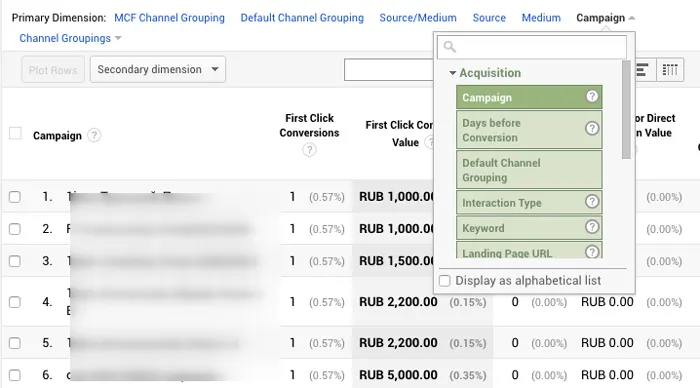Open help icon for Landing Page URL
The image size is (700, 388).
(592, 252)
